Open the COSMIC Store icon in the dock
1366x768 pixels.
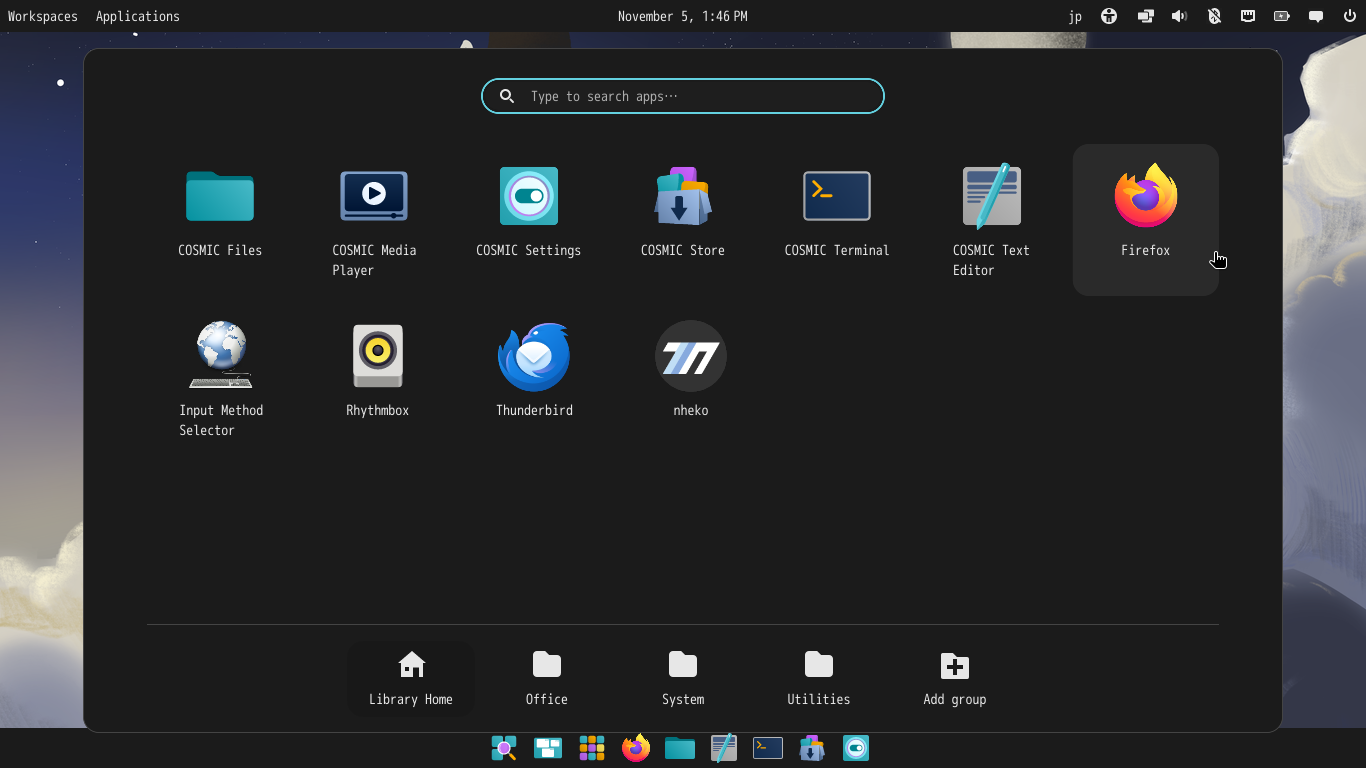pyautogui.click(x=812, y=748)
